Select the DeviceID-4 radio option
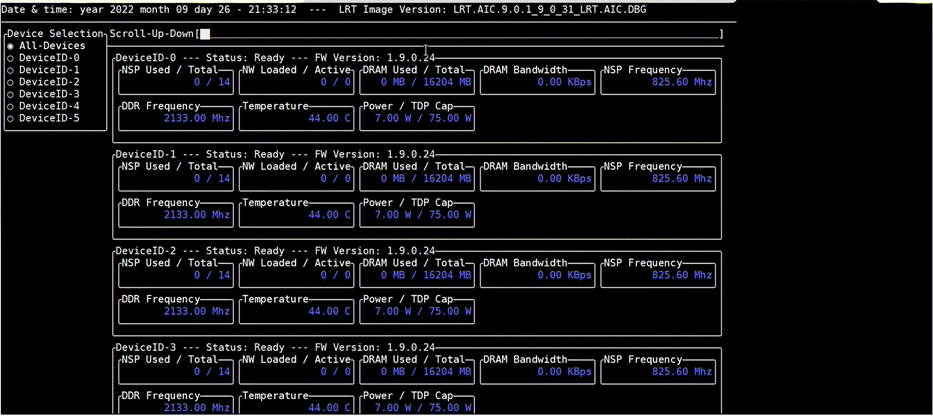Image resolution: width=933 pixels, height=416 pixels. [43, 106]
